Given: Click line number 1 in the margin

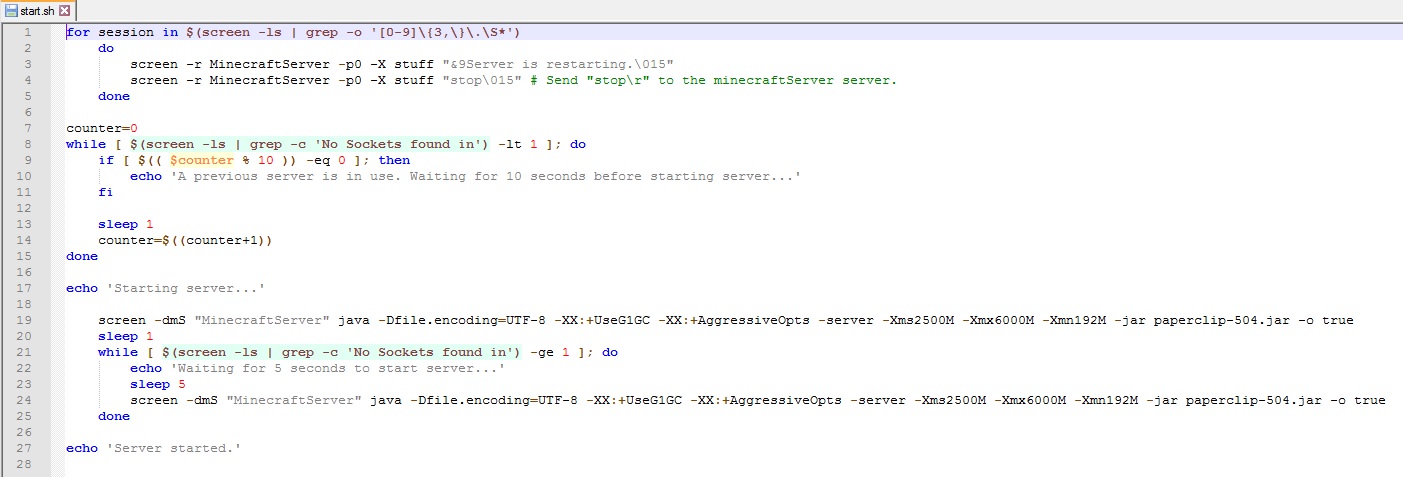Looking at the screenshot, I should tap(28, 32).
